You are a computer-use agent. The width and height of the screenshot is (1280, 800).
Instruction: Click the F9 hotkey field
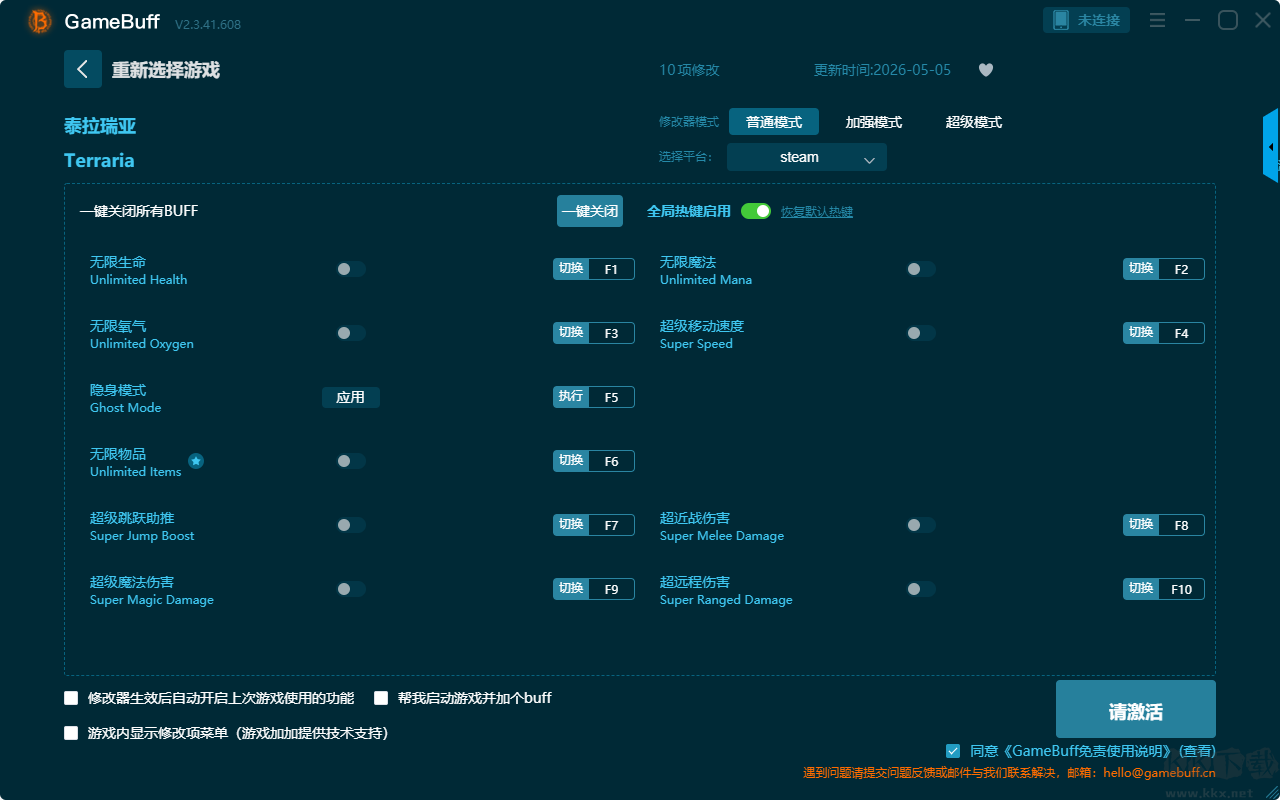[x=611, y=589]
